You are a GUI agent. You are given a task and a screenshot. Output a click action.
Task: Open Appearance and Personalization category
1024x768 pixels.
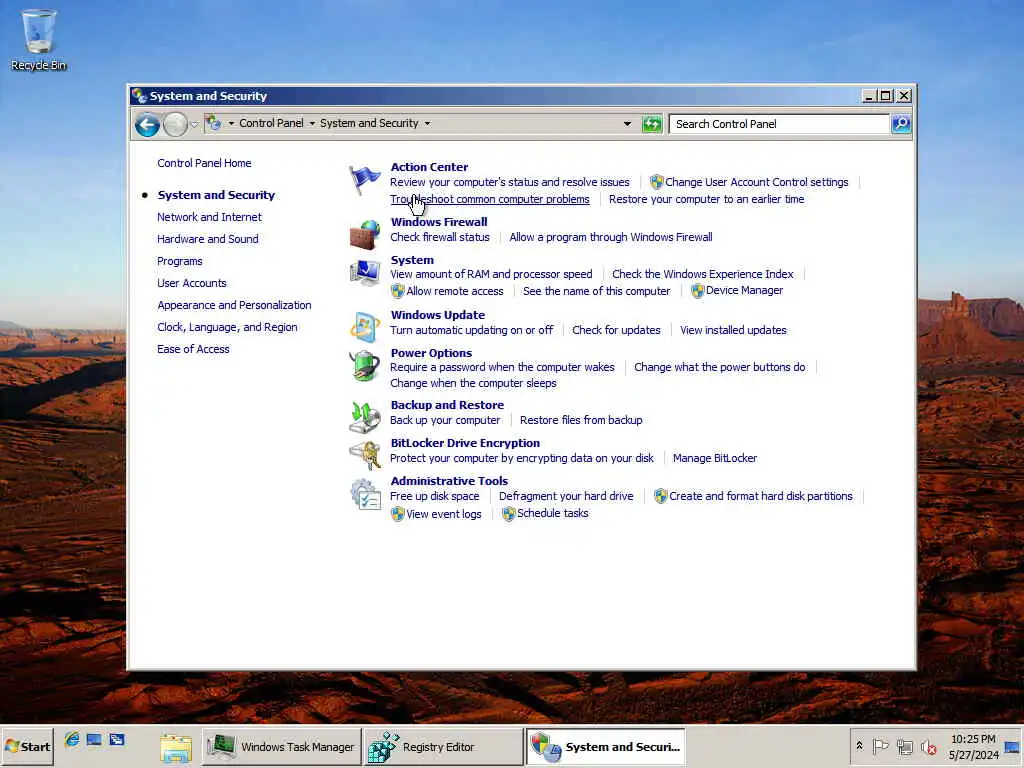234,305
